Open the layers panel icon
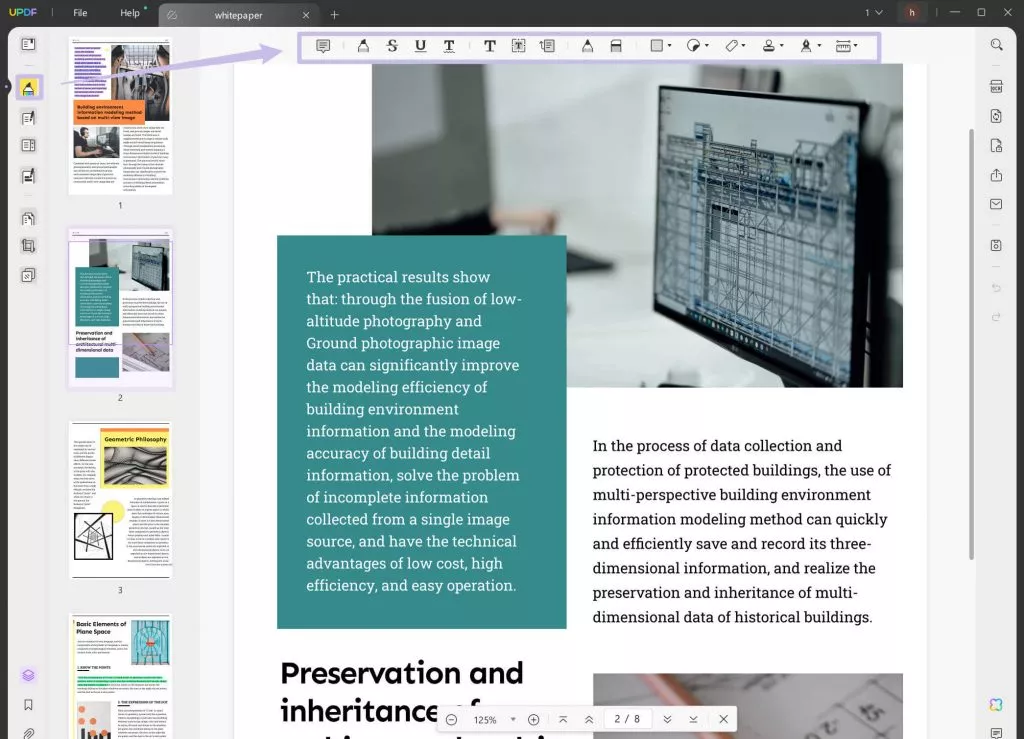1024x739 pixels. click(28, 675)
